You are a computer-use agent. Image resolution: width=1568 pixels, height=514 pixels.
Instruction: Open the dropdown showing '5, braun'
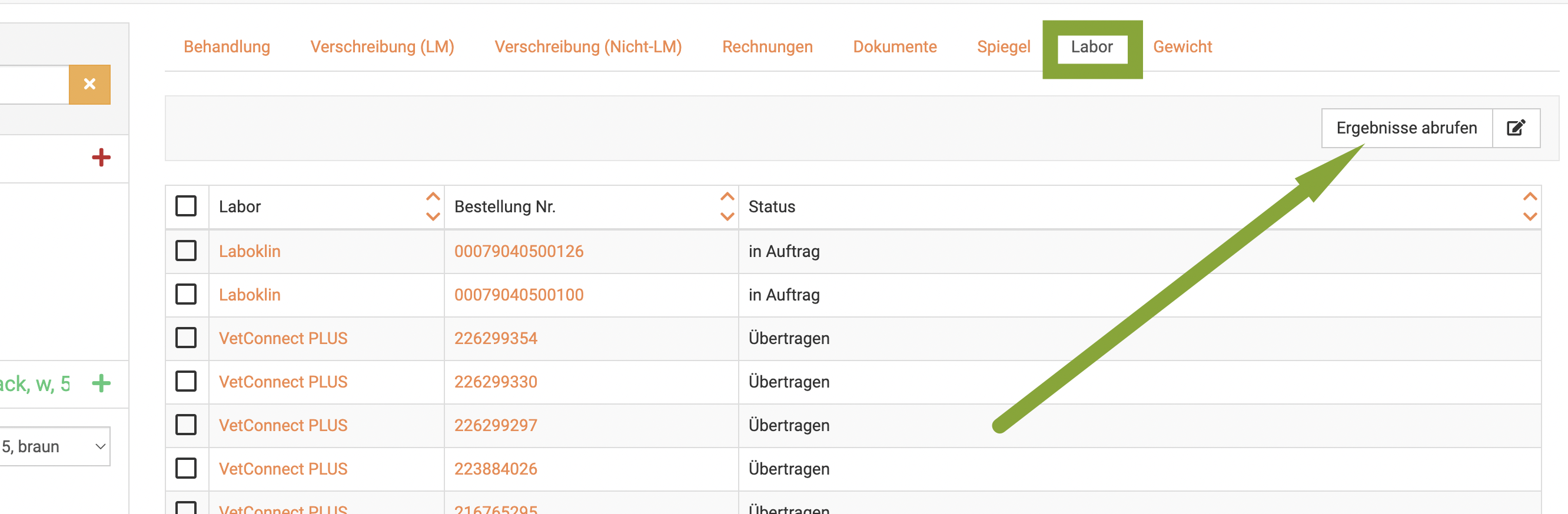54,446
